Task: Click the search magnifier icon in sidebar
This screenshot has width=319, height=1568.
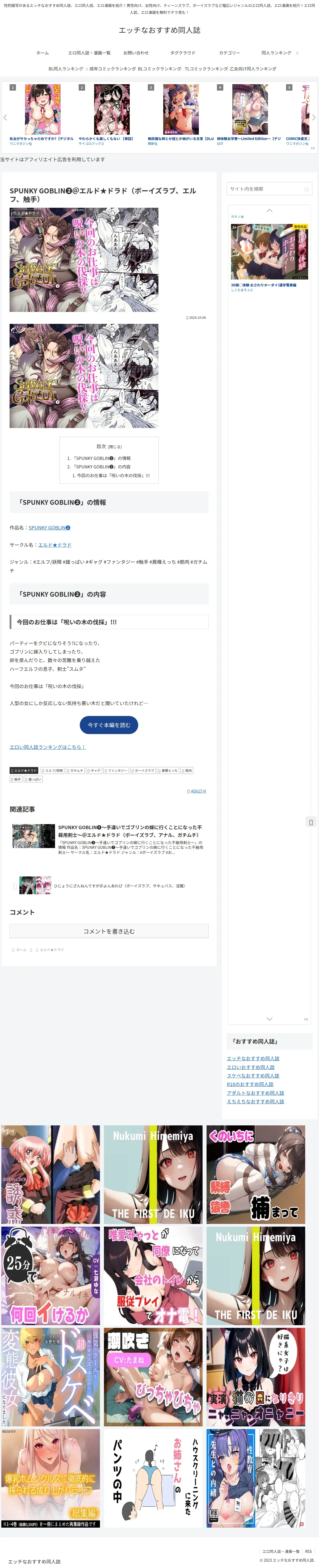Action: coord(306,189)
